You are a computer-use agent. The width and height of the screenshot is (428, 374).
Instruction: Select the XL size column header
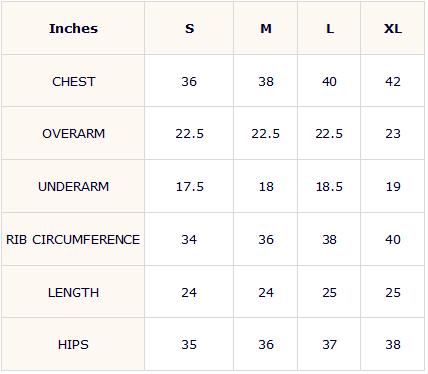[393, 28]
